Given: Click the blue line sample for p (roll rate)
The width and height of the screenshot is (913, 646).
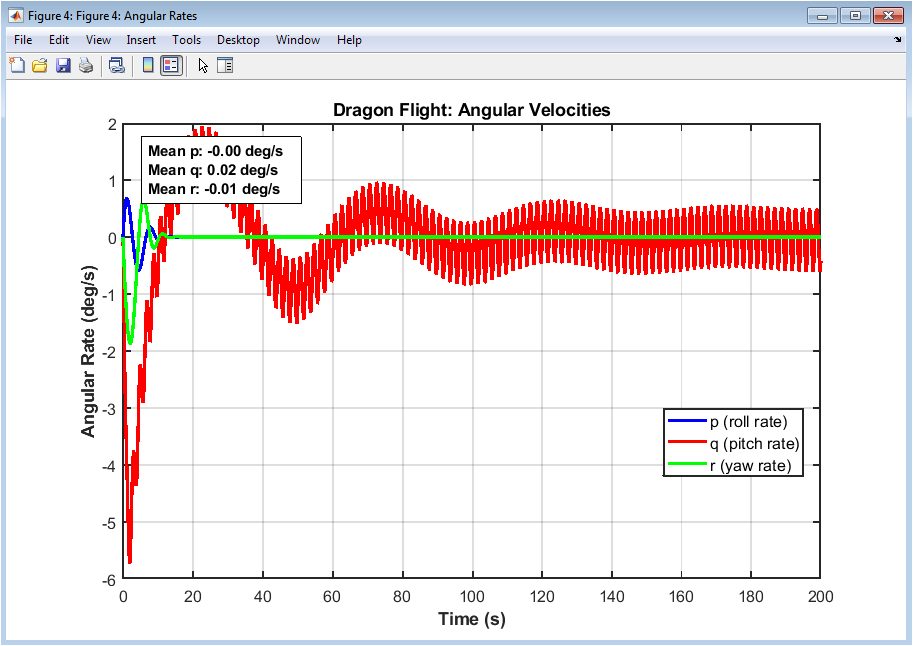Looking at the screenshot, I should pyautogui.click(x=687, y=421).
